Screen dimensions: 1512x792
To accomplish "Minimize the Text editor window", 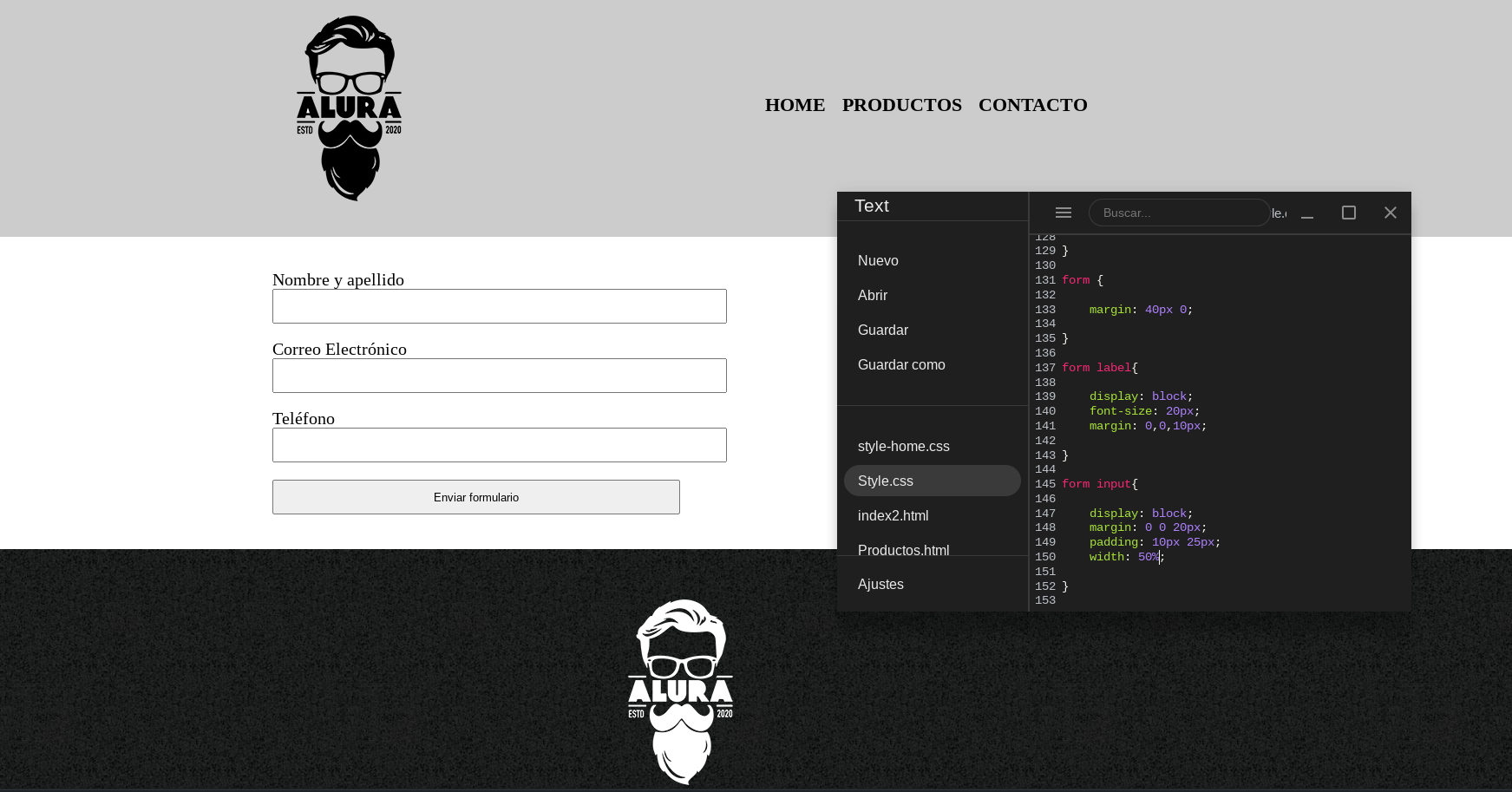I will [1307, 213].
